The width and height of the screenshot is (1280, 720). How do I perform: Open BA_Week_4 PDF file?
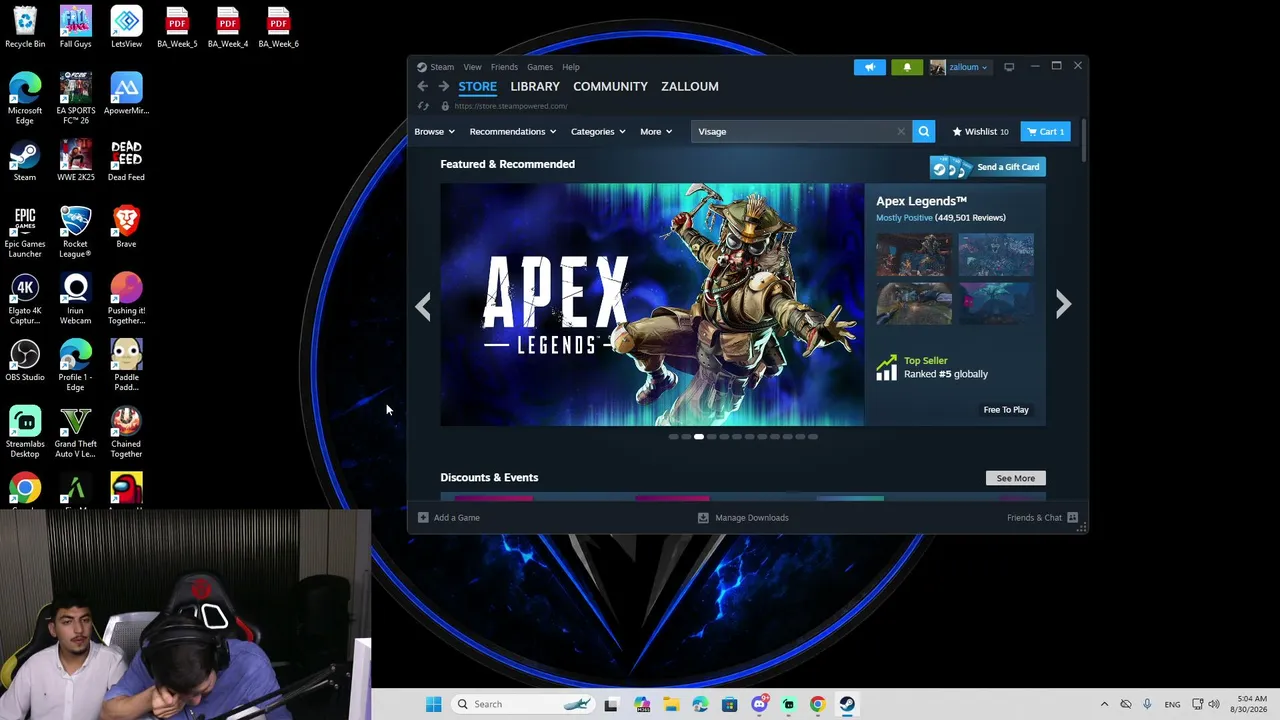click(x=227, y=27)
